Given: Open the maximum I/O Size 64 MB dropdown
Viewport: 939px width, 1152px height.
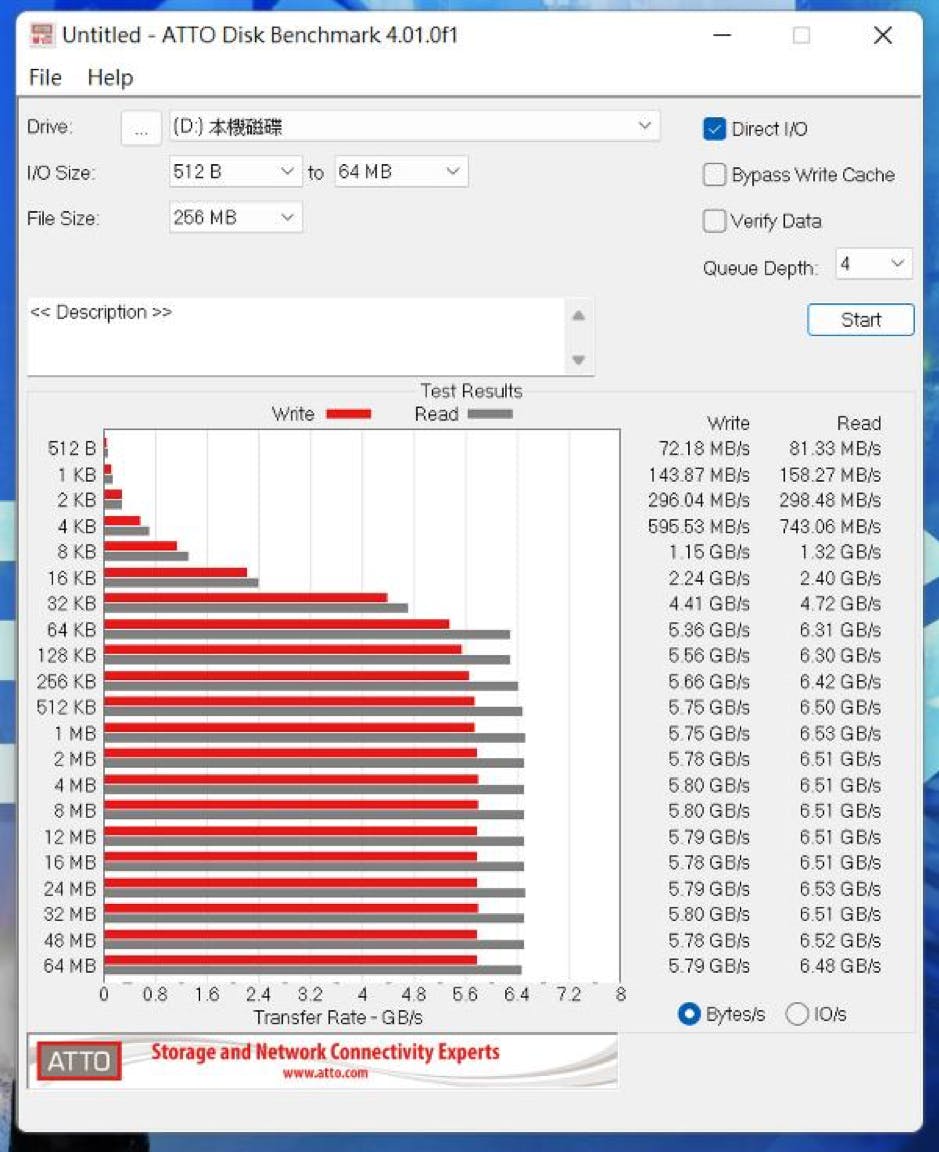Looking at the screenshot, I should (401, 172).
